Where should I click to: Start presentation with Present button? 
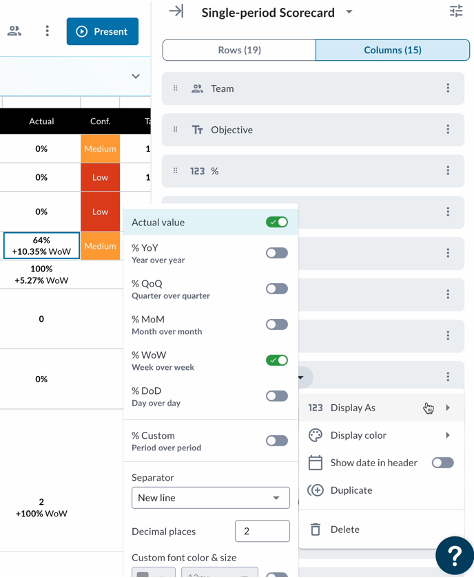(x=102, y=31)
